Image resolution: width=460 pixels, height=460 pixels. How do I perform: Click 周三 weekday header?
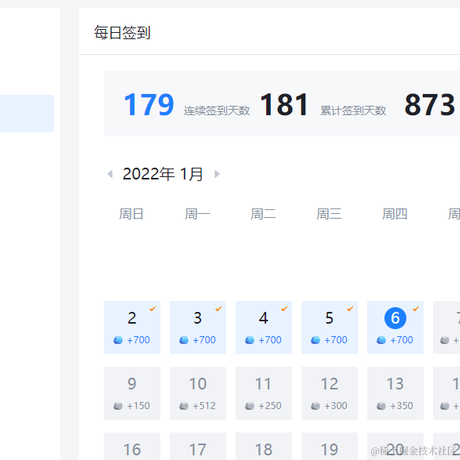click(x=329, y=214)
